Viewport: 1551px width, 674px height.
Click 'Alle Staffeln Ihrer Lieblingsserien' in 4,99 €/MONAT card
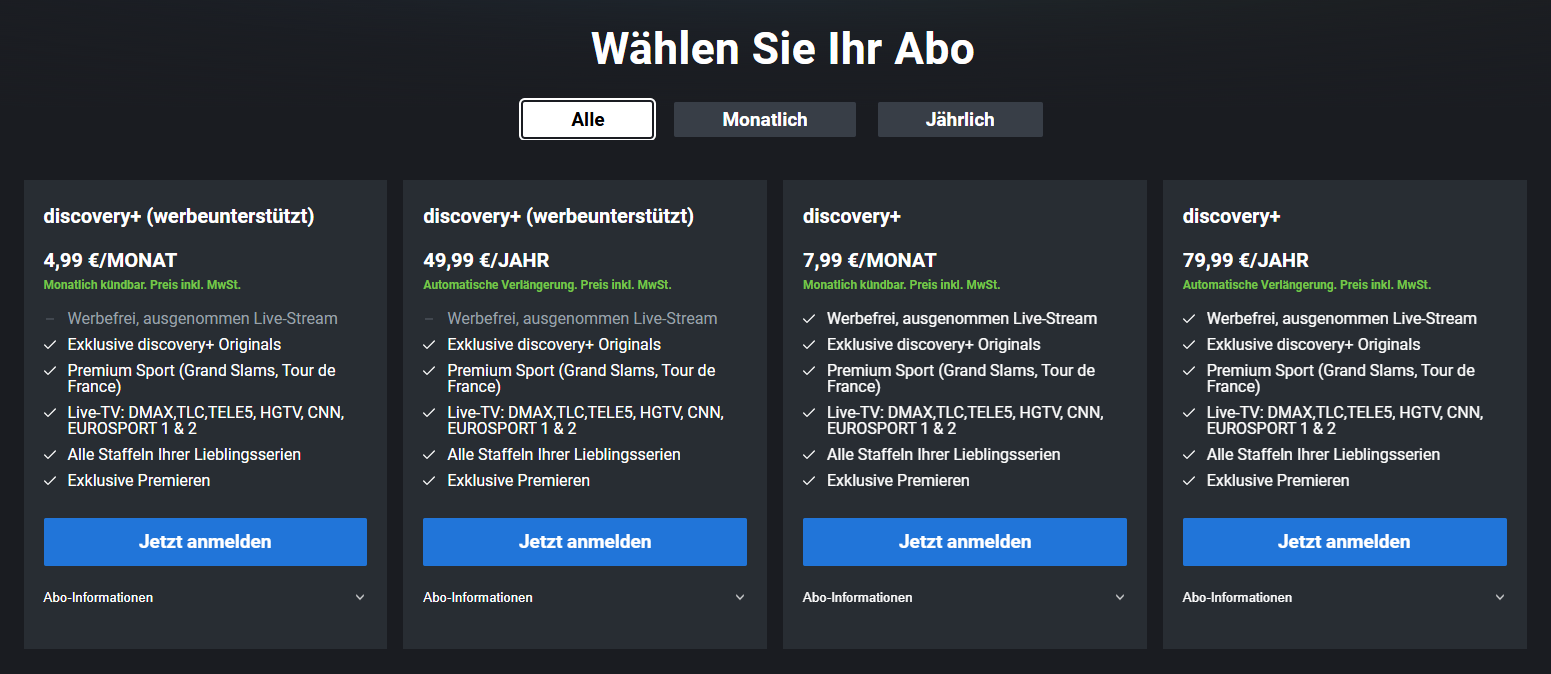coord(185,455)
